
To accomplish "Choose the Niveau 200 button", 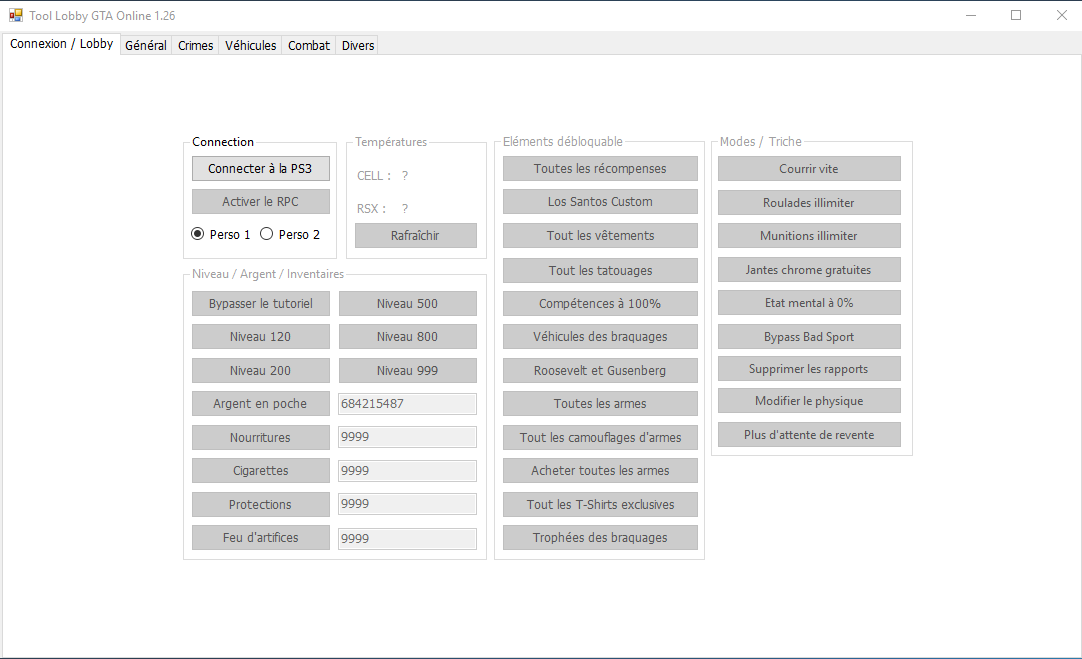I will (x=260, y=371).
